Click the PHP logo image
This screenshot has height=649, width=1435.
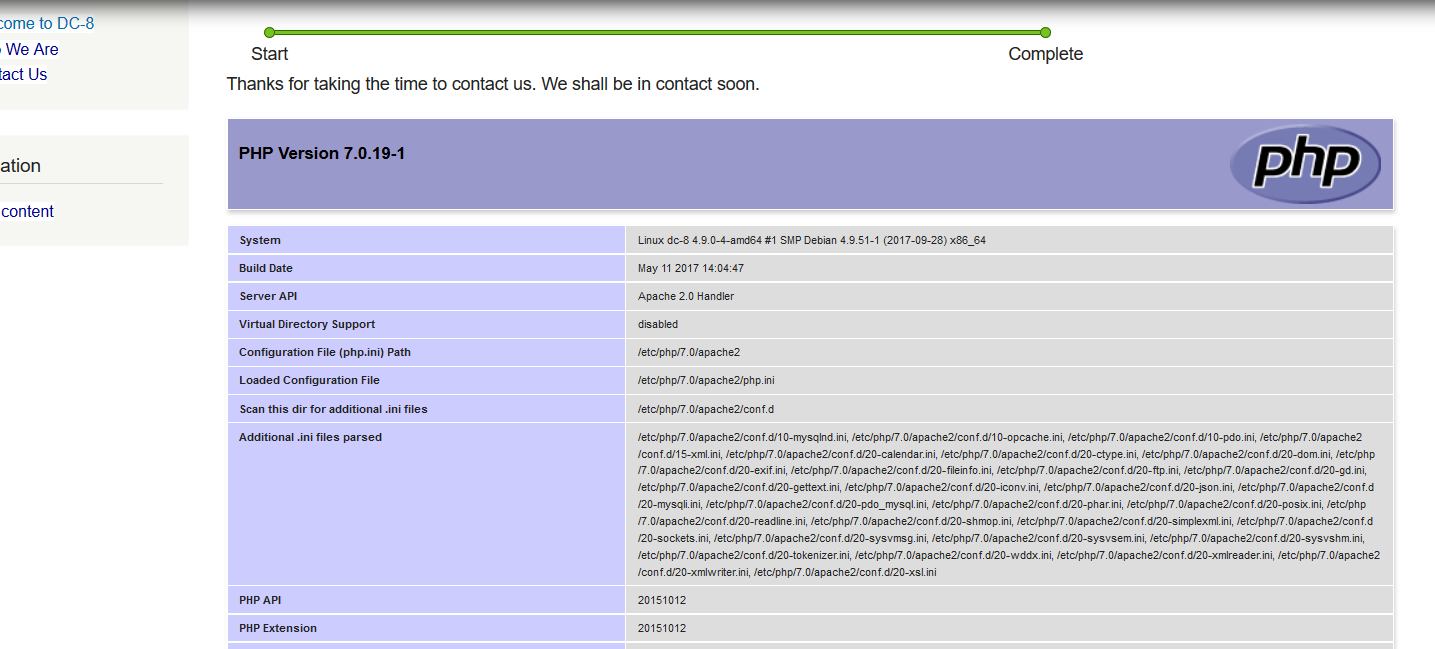[x=1305, y=163]
